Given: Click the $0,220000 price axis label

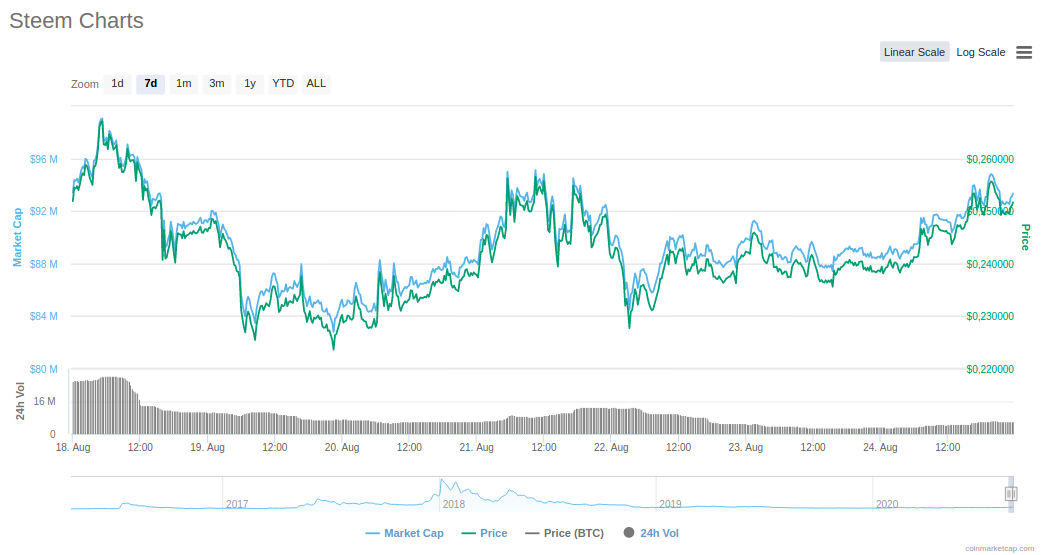Looking at the screenshot, I should (990, 369).
